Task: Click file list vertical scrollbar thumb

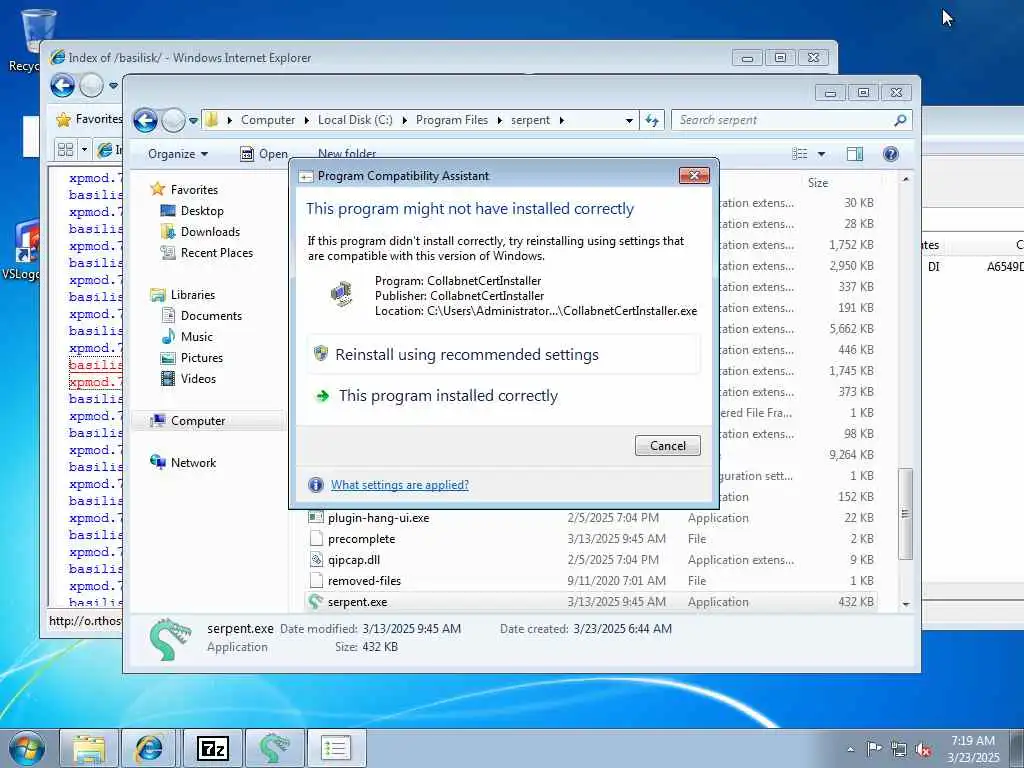Action: point(905,514)
